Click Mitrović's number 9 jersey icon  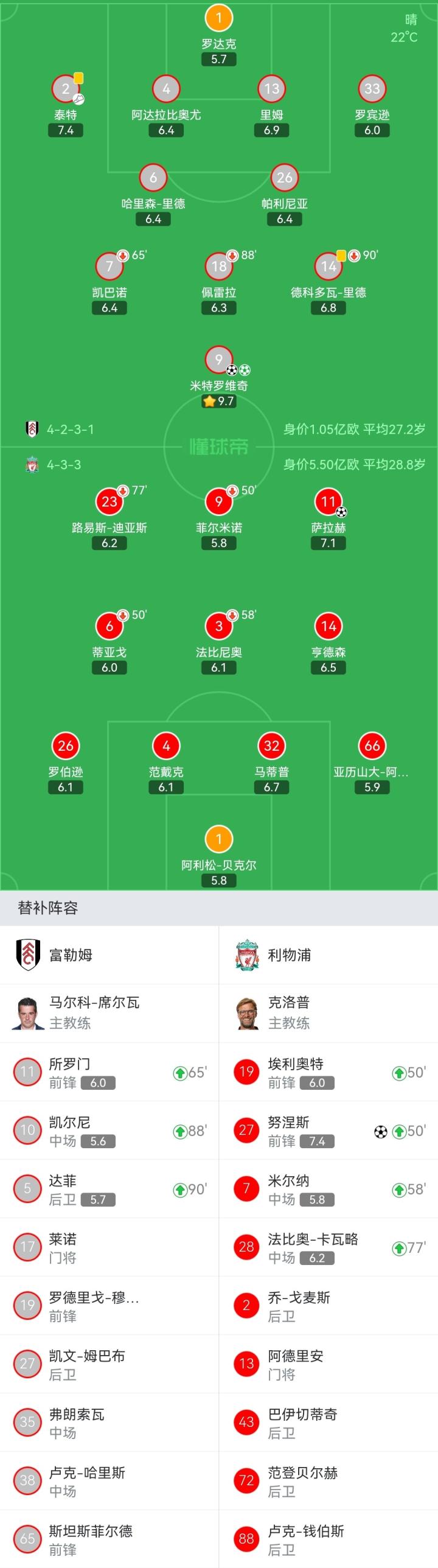[218, 360]
